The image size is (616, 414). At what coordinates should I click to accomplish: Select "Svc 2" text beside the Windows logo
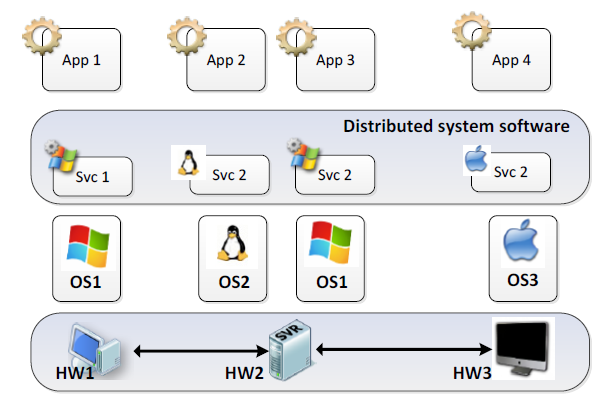(x=334, y=175)
